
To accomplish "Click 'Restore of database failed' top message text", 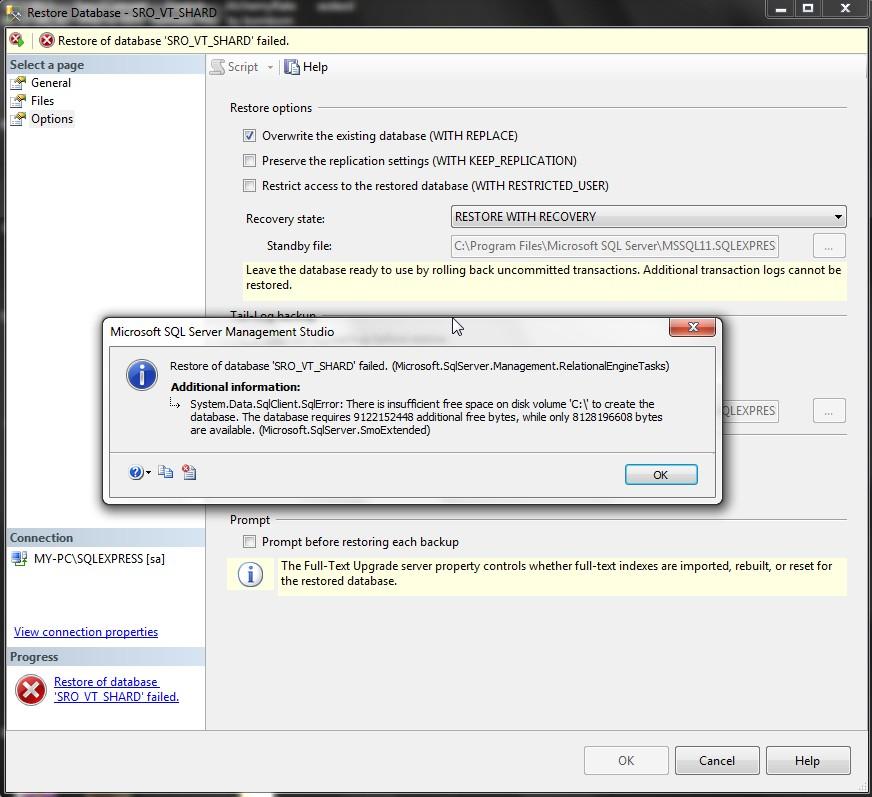I will click(174, 41).
